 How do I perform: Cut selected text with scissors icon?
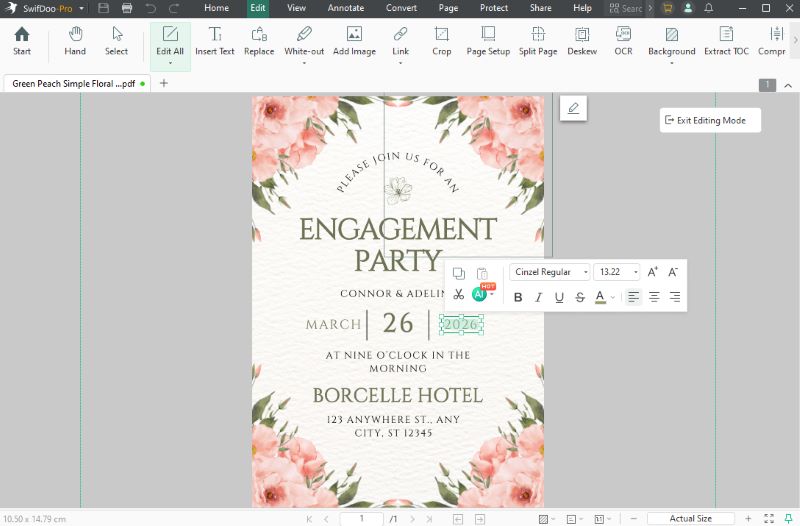tap(458, 296)
